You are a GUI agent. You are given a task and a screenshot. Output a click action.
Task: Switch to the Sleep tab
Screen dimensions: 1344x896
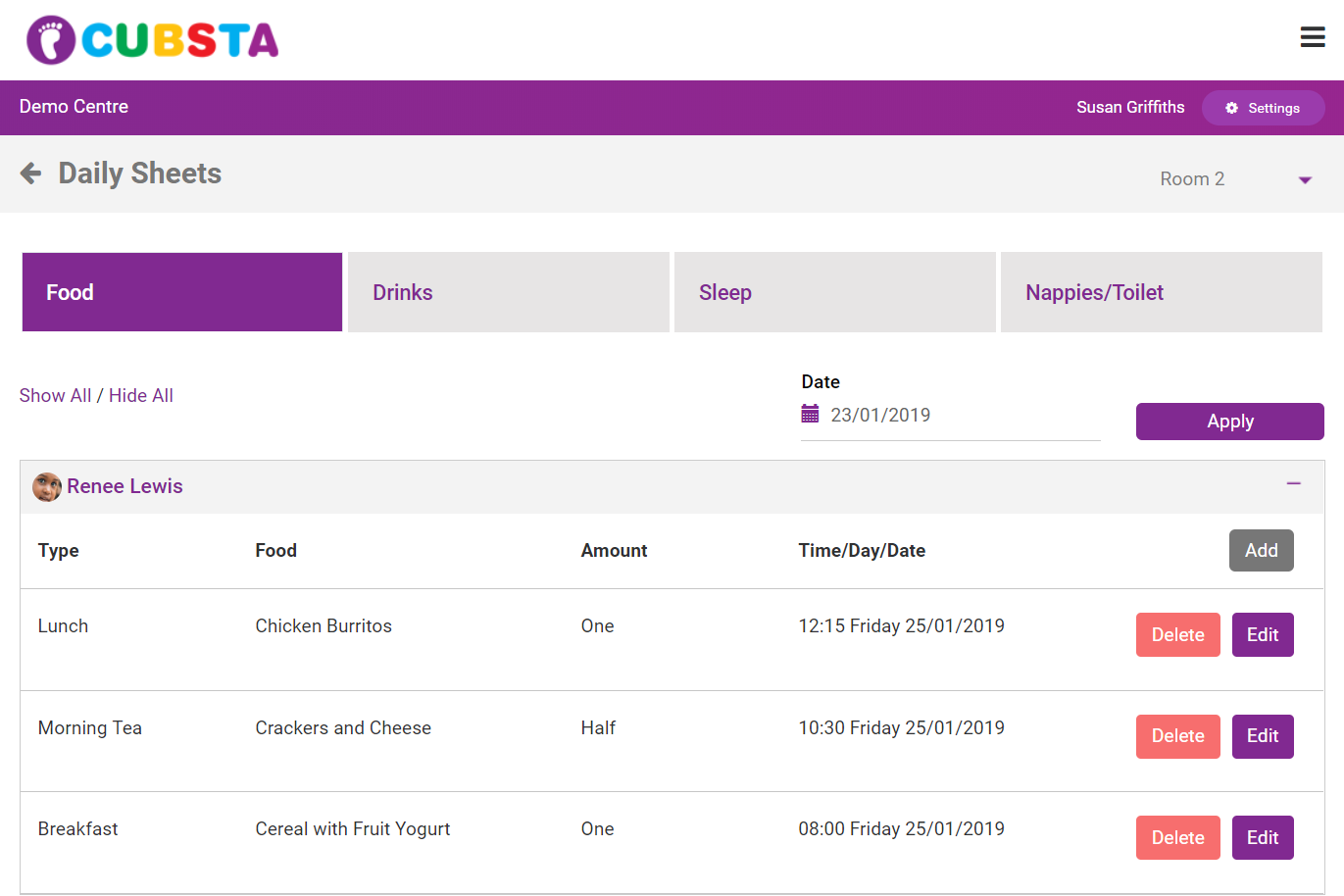pyautogui.click(x=834, y=292)
